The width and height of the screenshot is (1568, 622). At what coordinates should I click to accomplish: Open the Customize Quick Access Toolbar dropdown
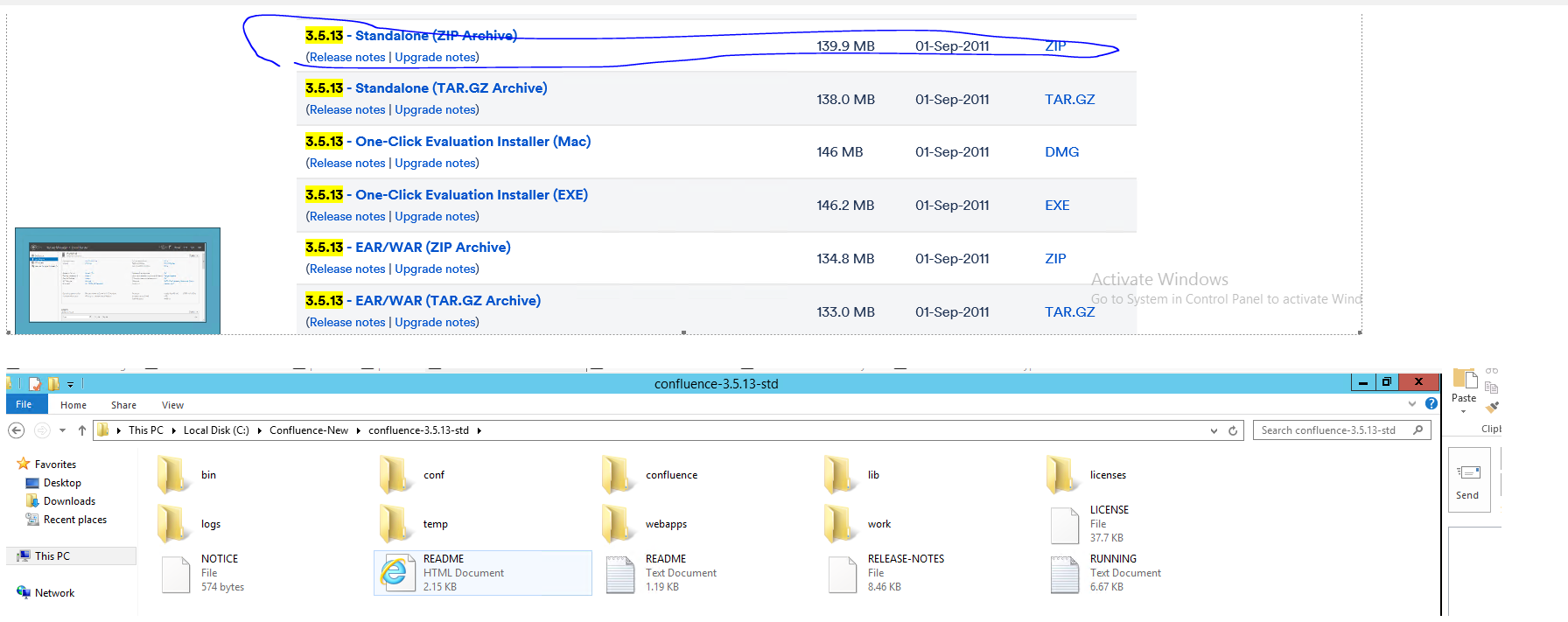(70, 385)
